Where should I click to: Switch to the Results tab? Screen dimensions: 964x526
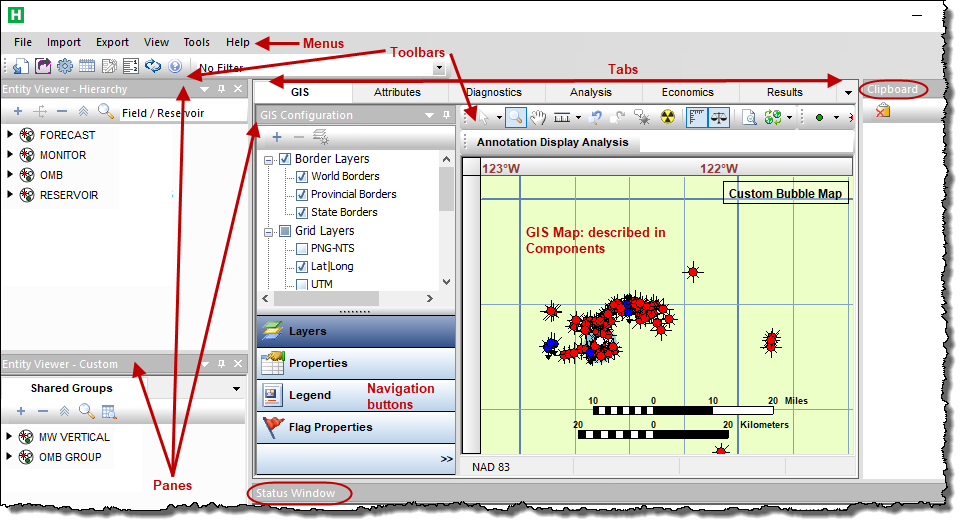click(x=784, y=92)
